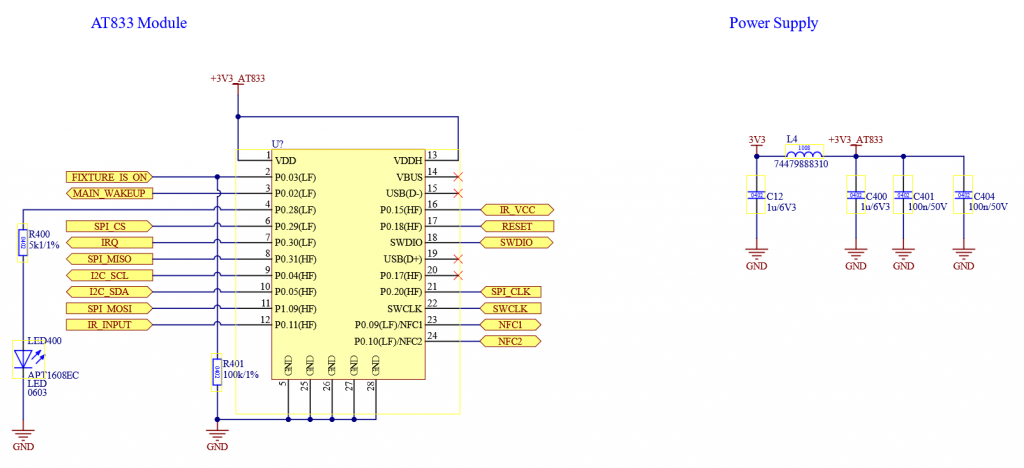Click the AT833 Module title text
This screenshot has height=468, width=1024.
coord(138,23)
